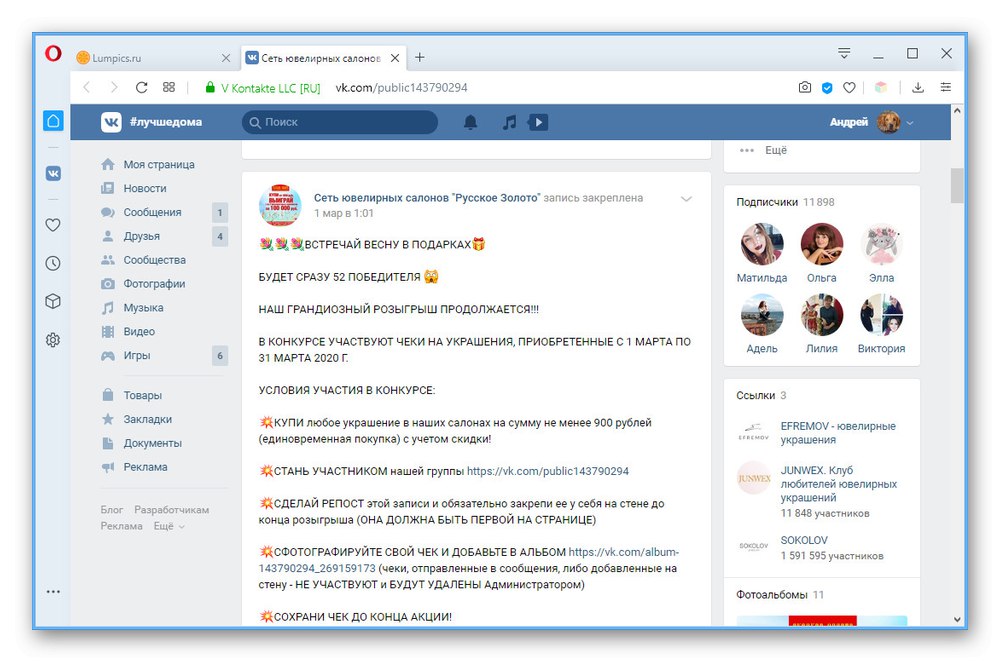Open three-dots sidebar setup menu
Screen dimensions: 1000x662
[x=54, y=592]
